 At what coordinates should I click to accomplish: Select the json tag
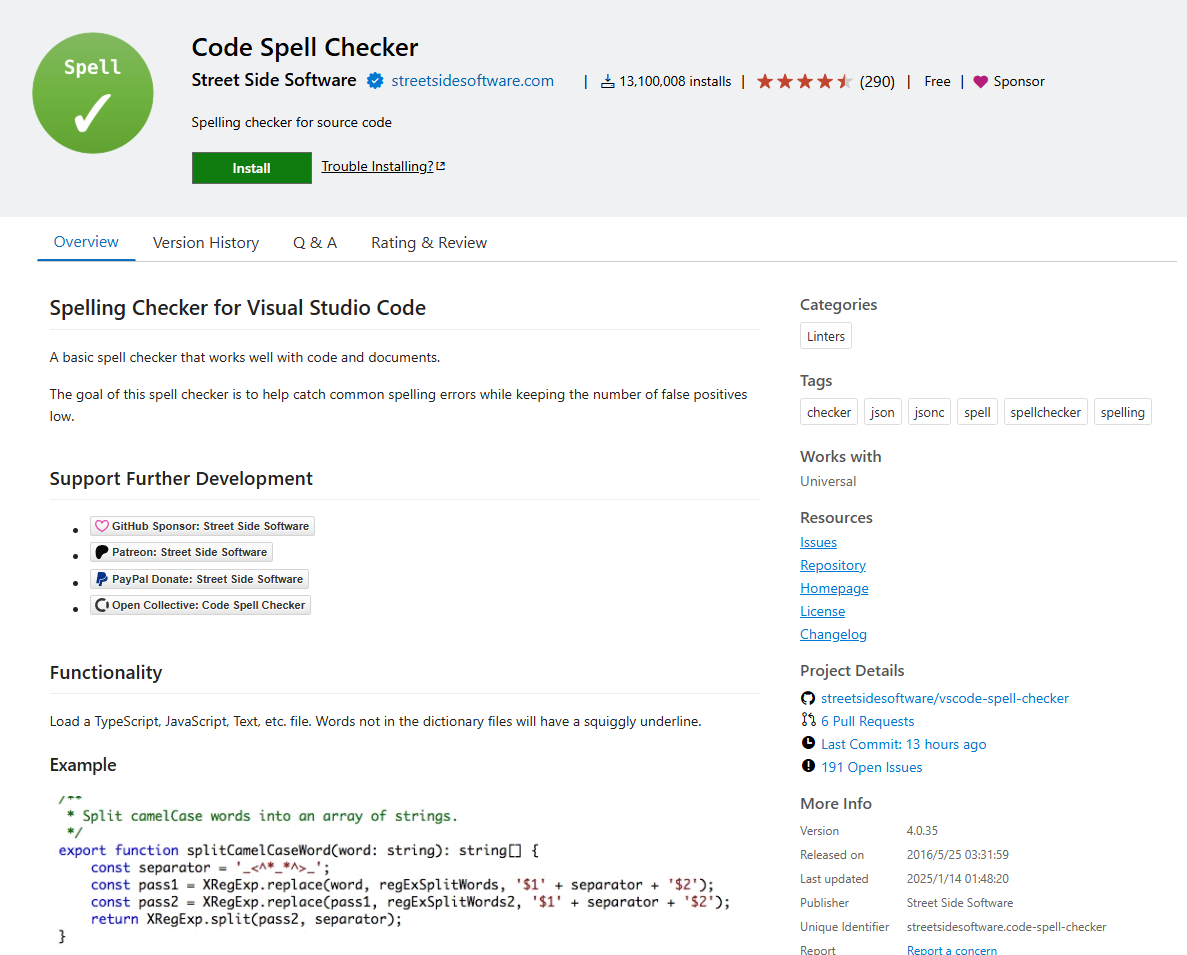tap(883, 412)
